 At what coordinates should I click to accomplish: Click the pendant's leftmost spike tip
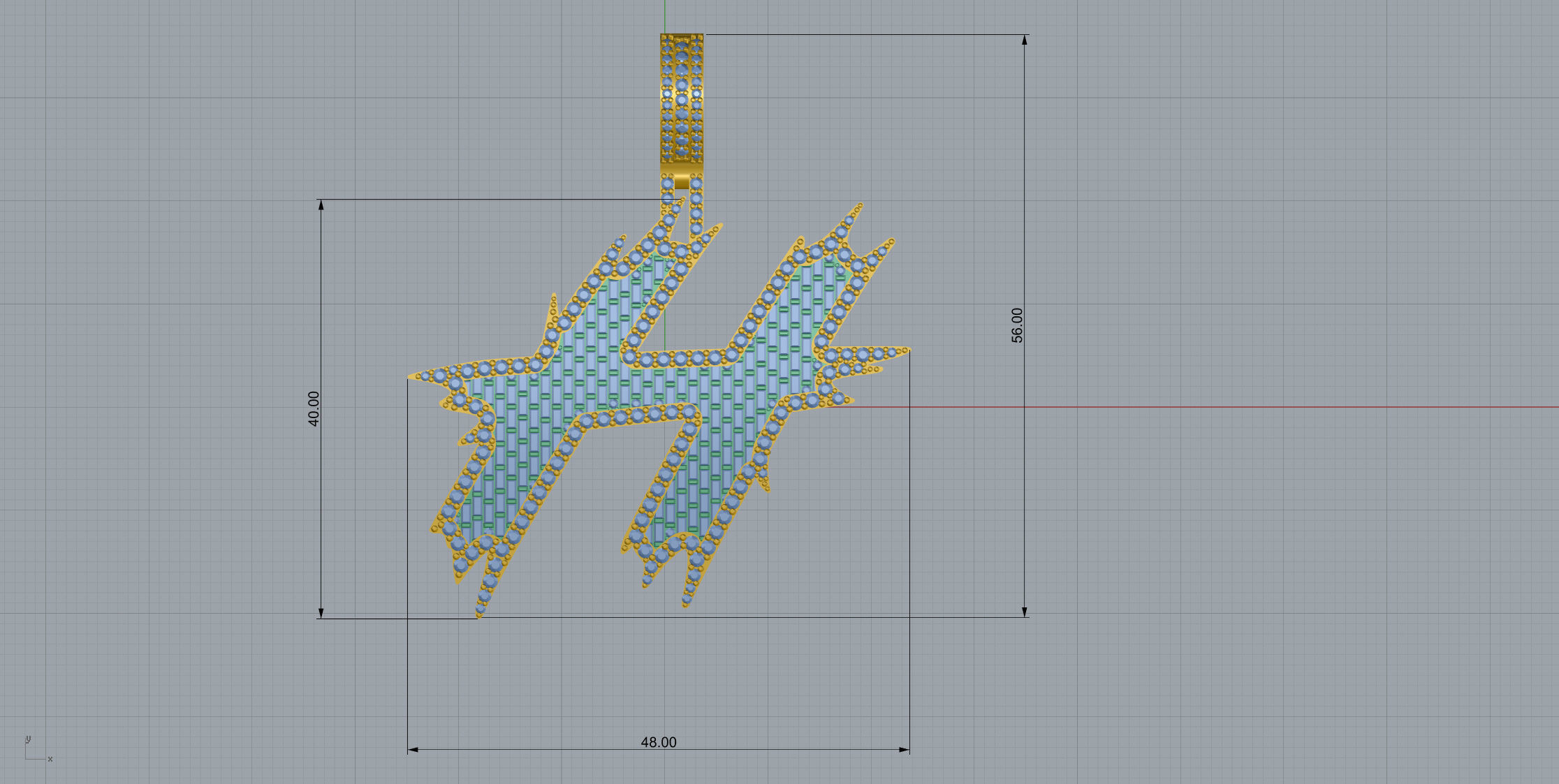[x=411, y=377]
